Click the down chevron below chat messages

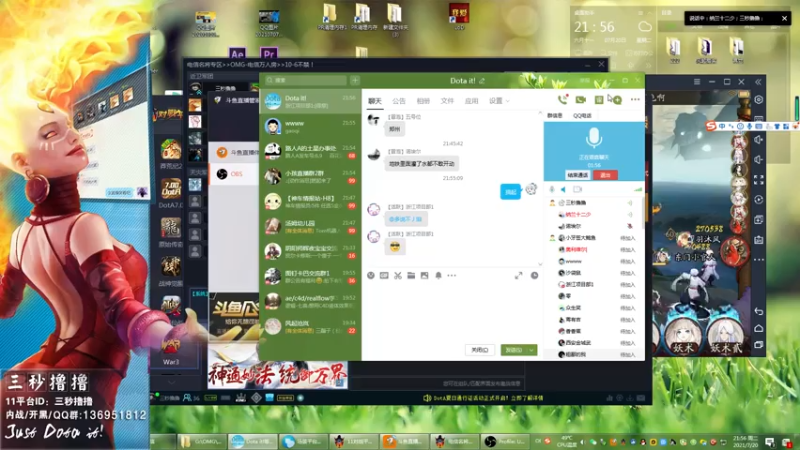click(540, 264)
